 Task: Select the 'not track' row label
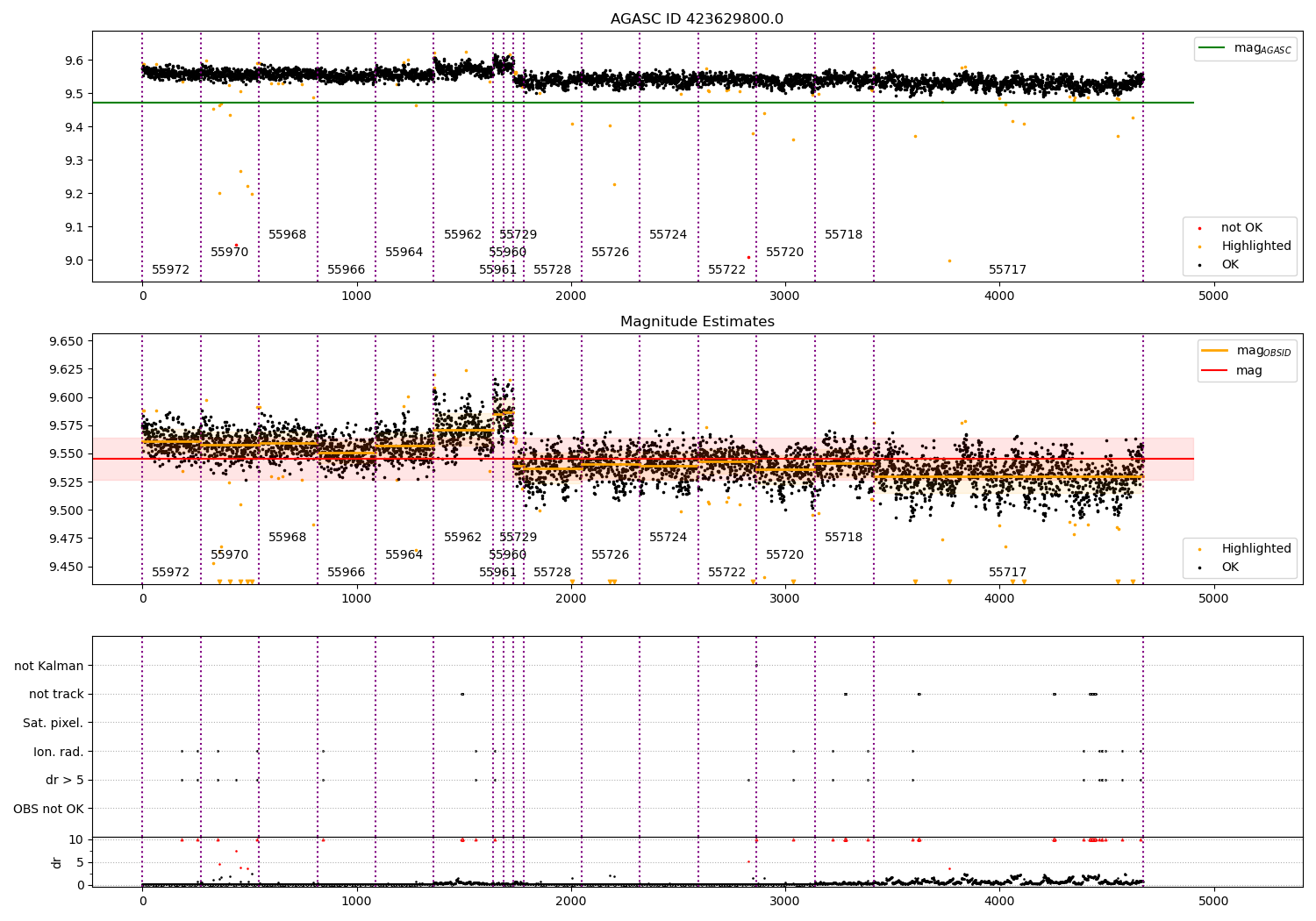pos(56,695)
